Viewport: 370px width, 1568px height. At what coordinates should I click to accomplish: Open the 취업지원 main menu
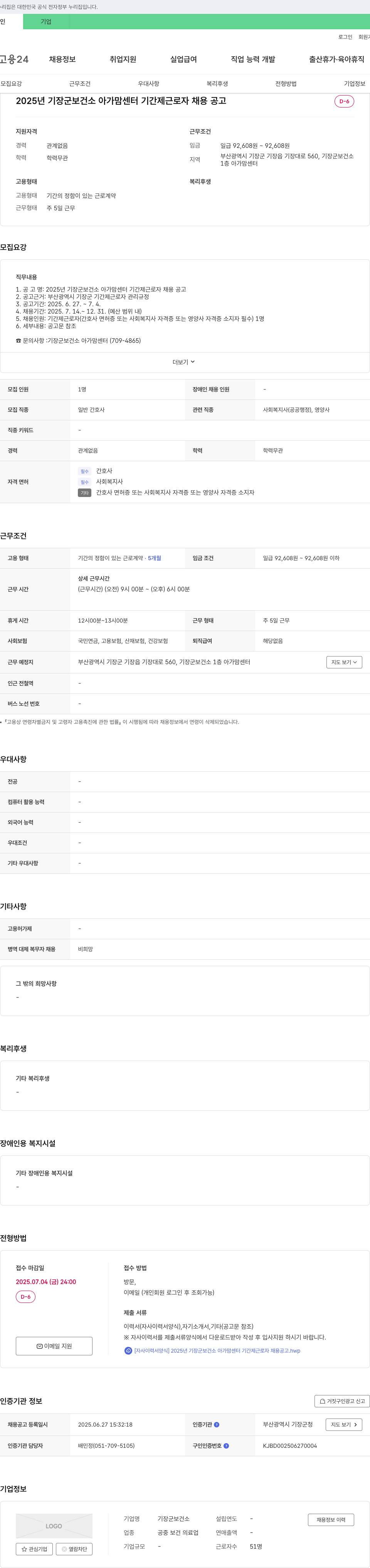[123, 59]
